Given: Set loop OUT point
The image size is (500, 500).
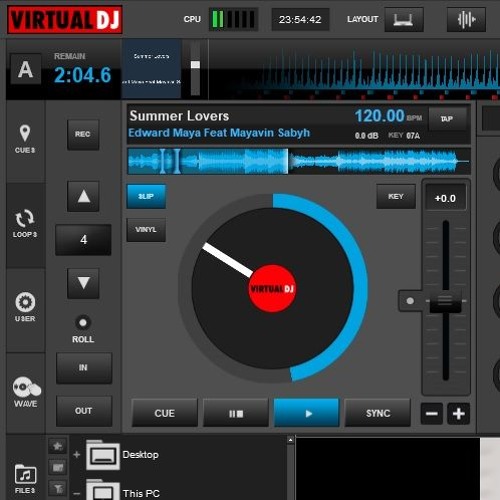Looking at the screenshot, I should (84, 411).
